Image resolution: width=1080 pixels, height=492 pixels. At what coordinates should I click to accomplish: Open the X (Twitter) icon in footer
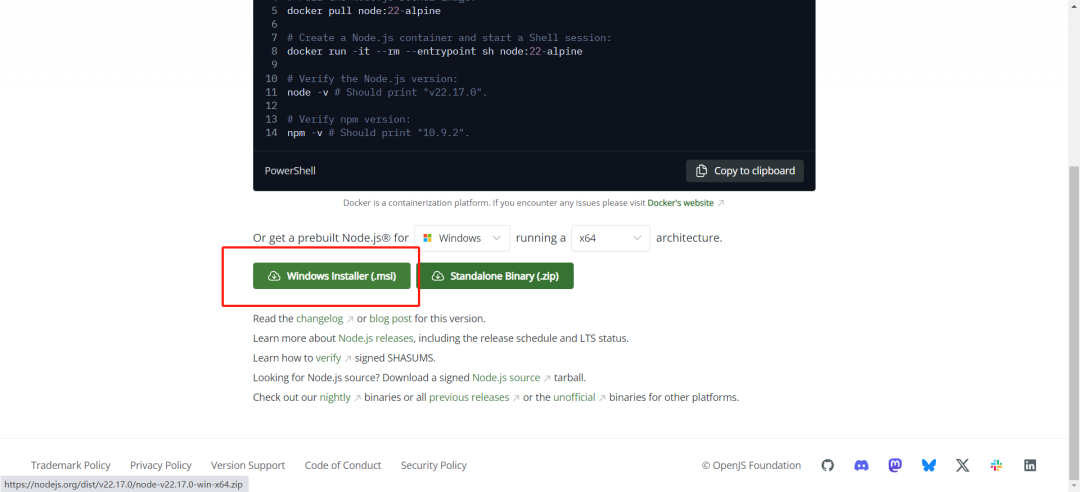click(962, 465)
